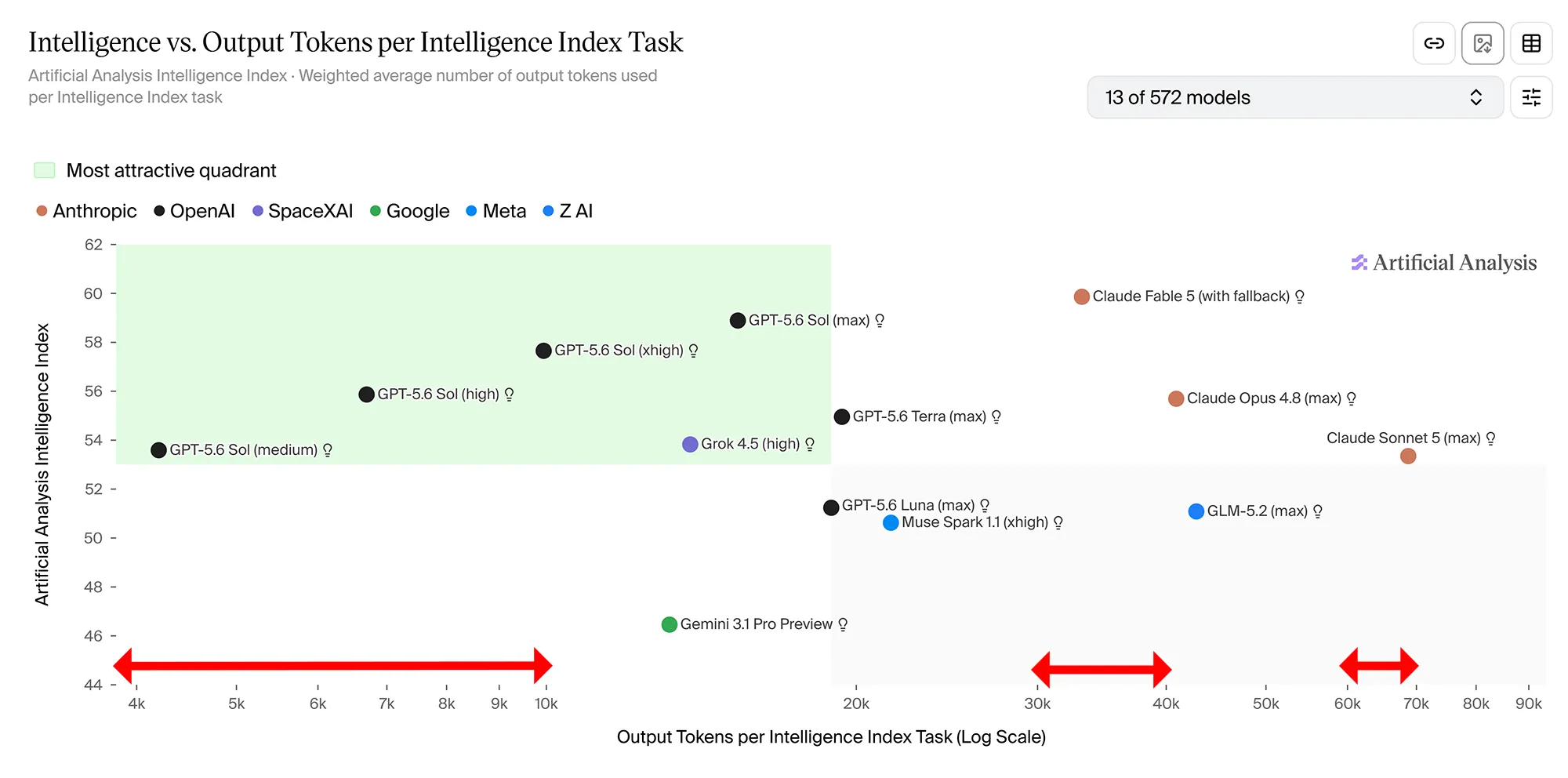The image size is (1568, 778).
Task: Click the up-down chevron in models selector
Action: click(1476, 97)
